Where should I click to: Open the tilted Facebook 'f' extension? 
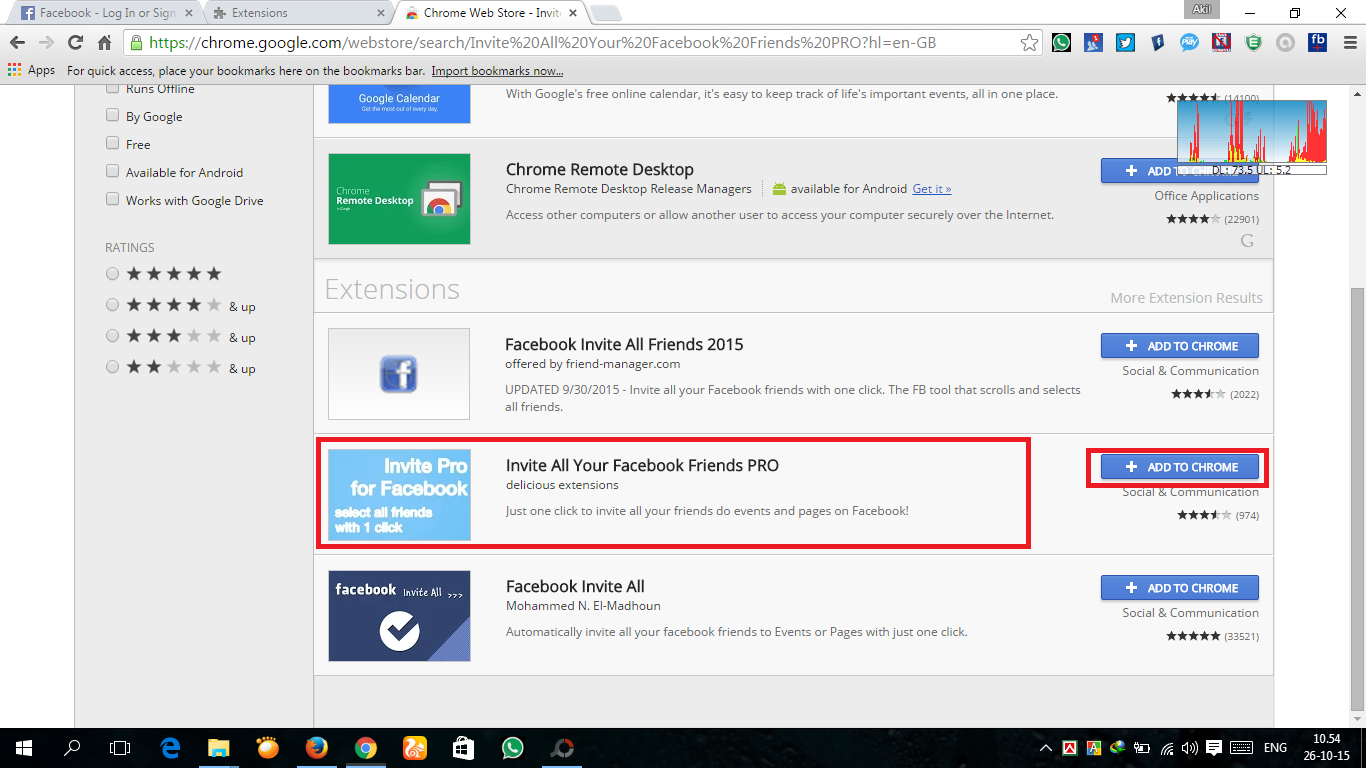coord(1158,43)
